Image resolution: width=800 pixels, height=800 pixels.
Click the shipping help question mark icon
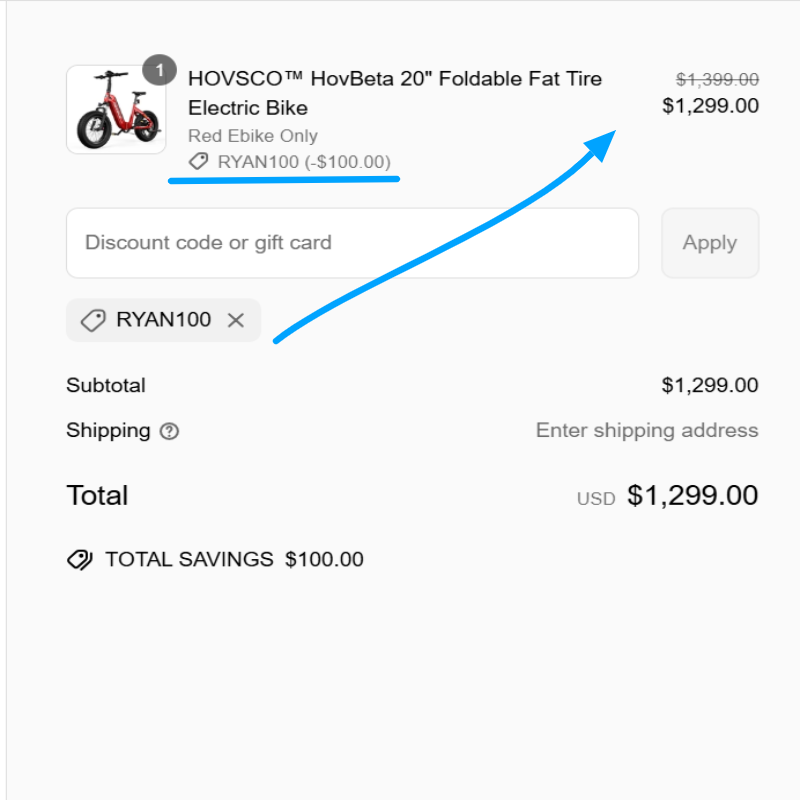(170, 432)
